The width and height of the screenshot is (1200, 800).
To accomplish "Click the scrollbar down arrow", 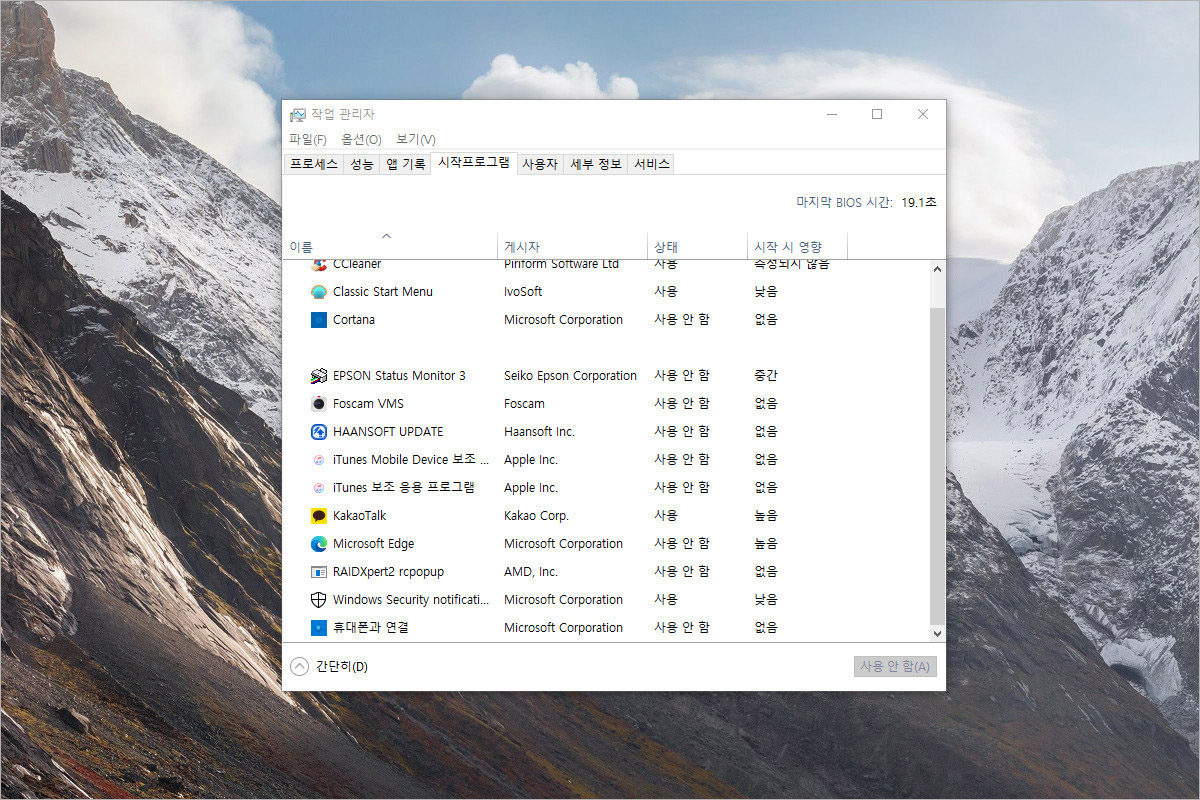I will tap(937, 634).
